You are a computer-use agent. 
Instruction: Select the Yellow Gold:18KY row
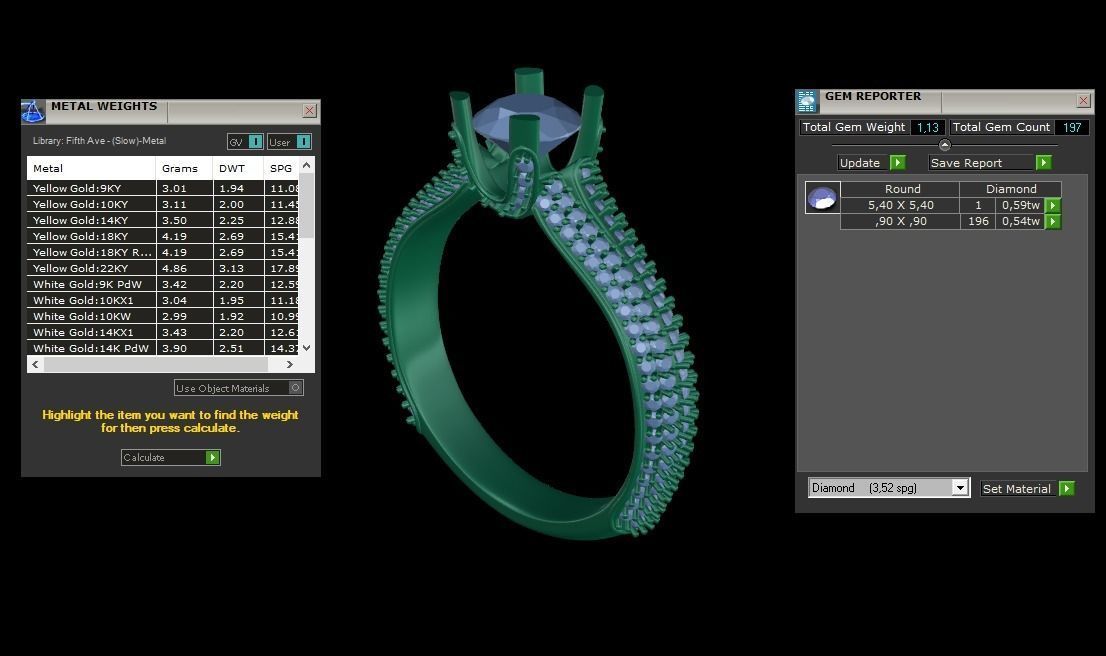pyautogui.click(x=163, y=236)
